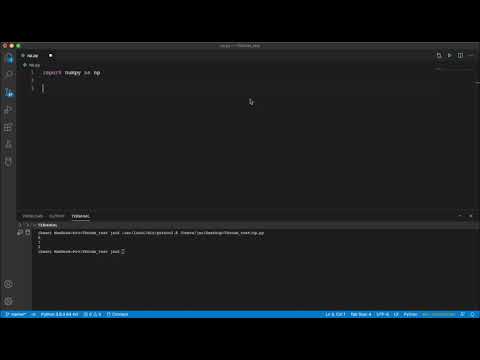Screen dimensions: 480x360
Task: Open the editor More Actions ellipsis
Action: pyautogui.click(x=471, y=55)
